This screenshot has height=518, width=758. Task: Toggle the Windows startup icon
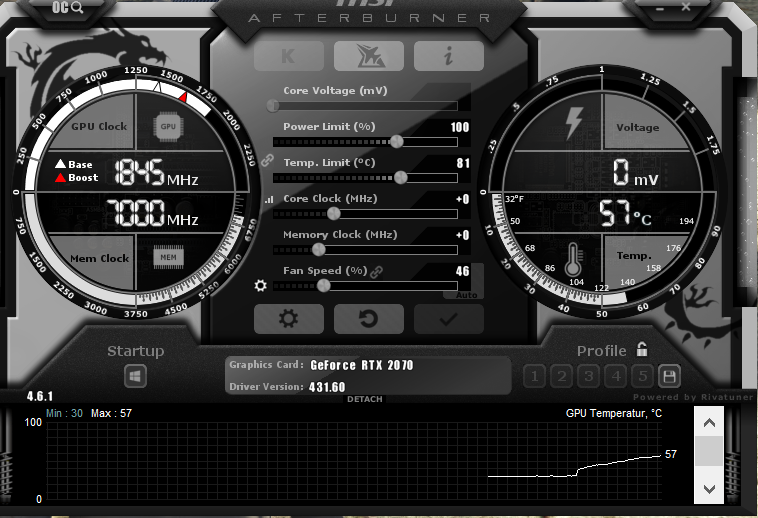pyautogui.click(x=135, y=376)
